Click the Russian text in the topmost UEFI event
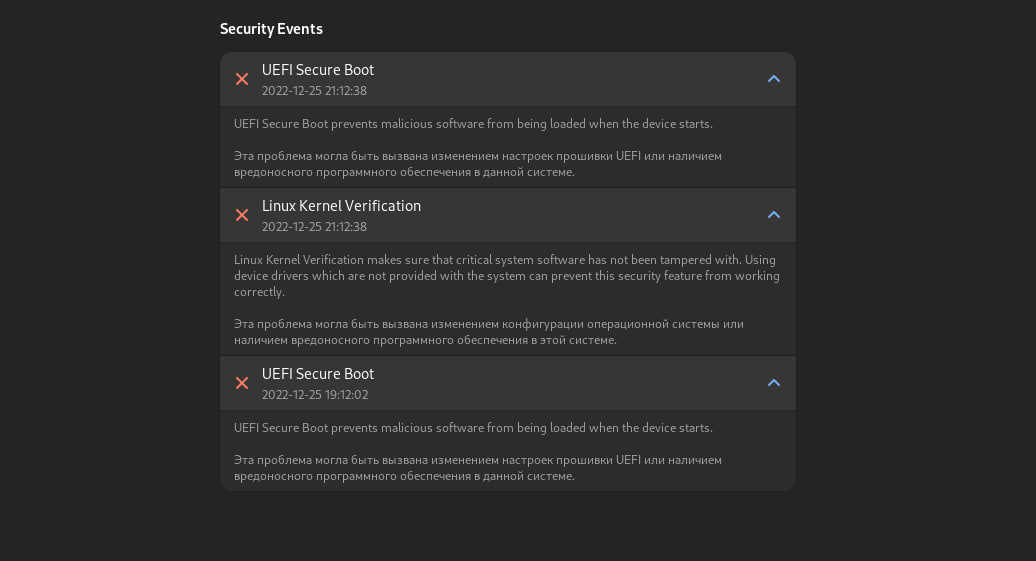Image resolution: width=1036 pixels, height=561 pixels. [477, 164]
